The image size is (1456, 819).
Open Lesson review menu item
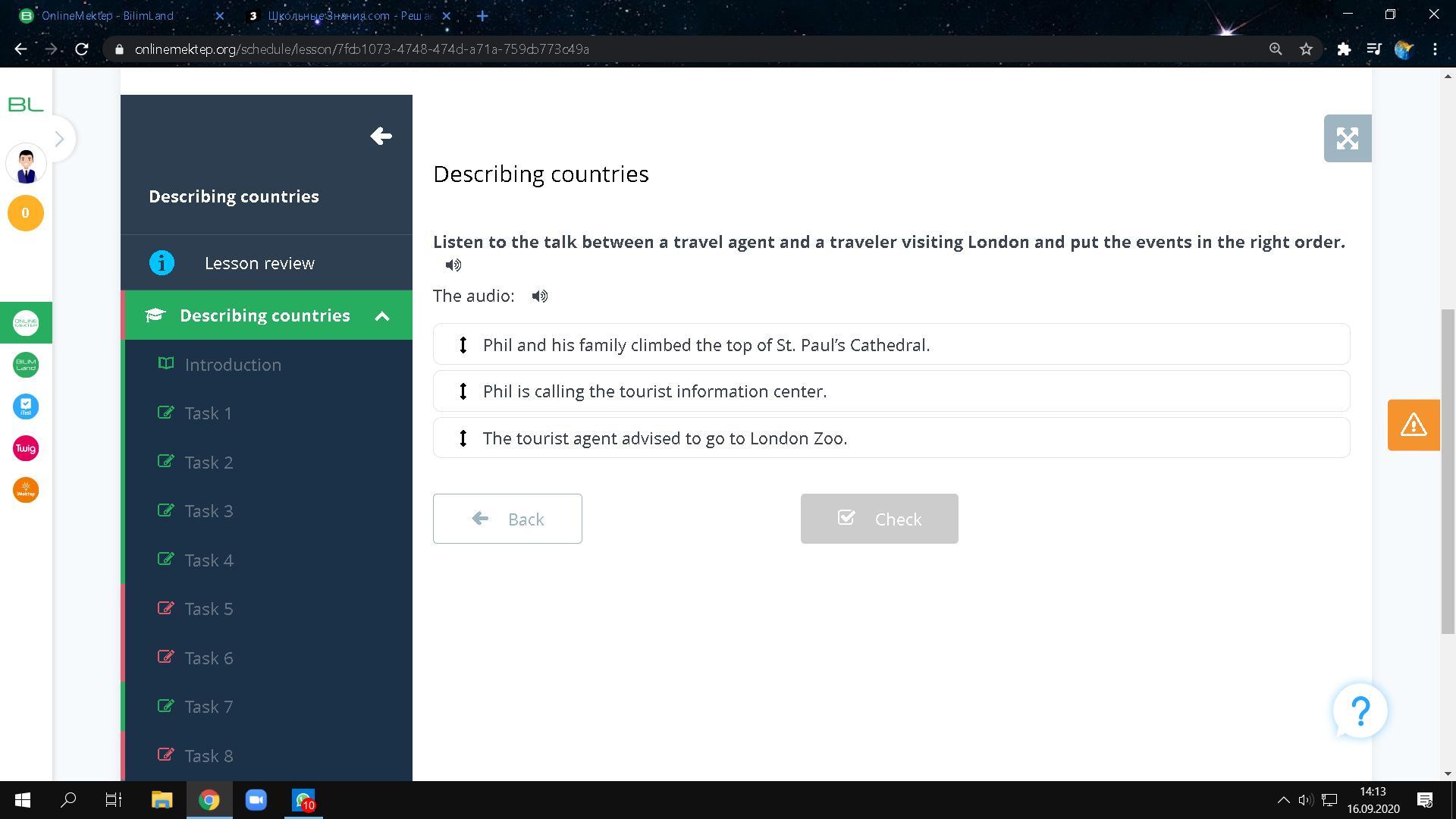click(259, 263)
